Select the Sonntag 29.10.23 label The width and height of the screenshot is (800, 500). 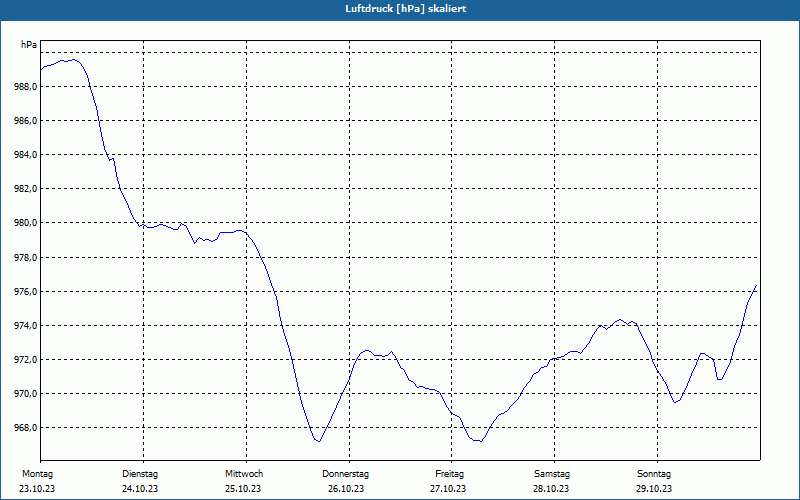[x=654, y=481]
